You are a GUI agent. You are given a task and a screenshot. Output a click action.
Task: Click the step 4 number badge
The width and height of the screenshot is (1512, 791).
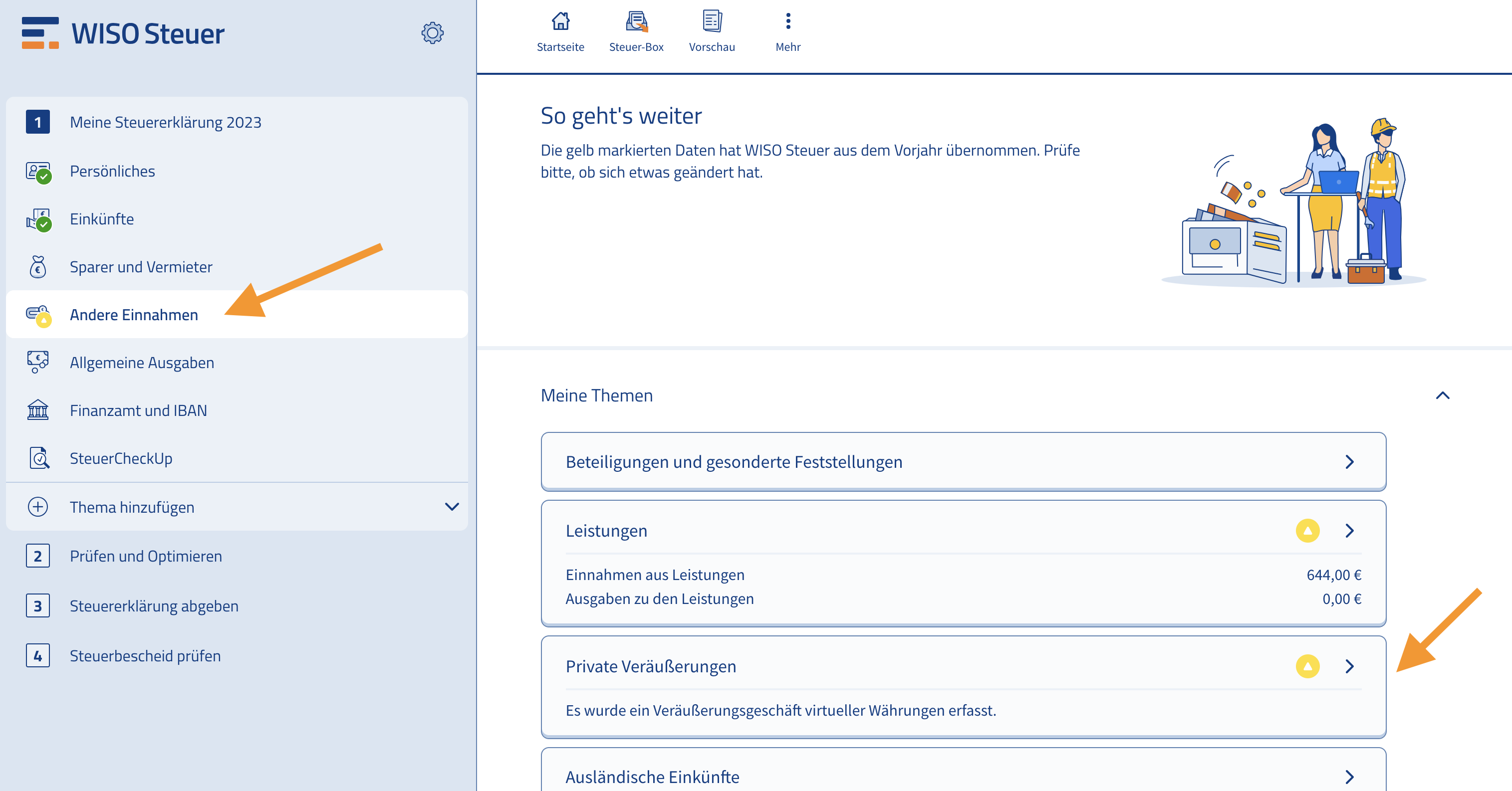(x=38, y=655)
